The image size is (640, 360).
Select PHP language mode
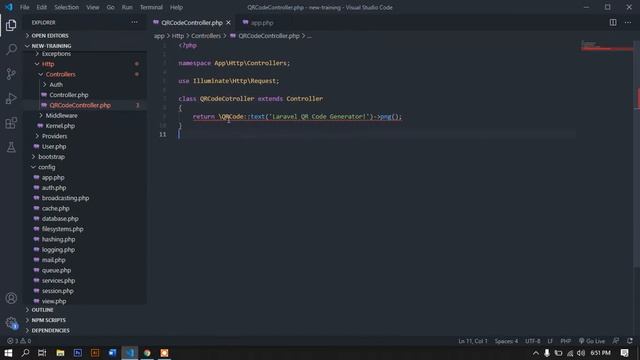point(565,341)
